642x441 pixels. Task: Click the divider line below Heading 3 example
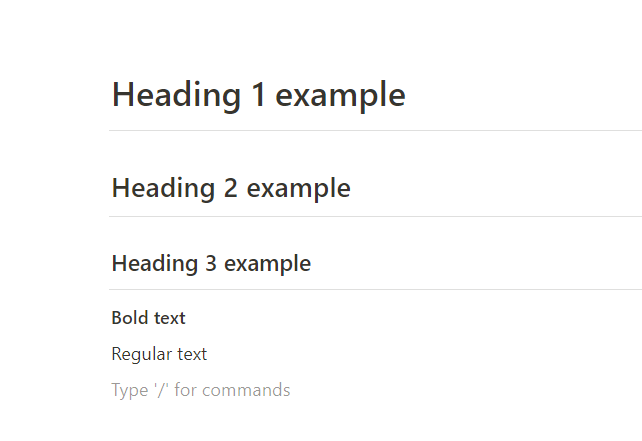375,290
